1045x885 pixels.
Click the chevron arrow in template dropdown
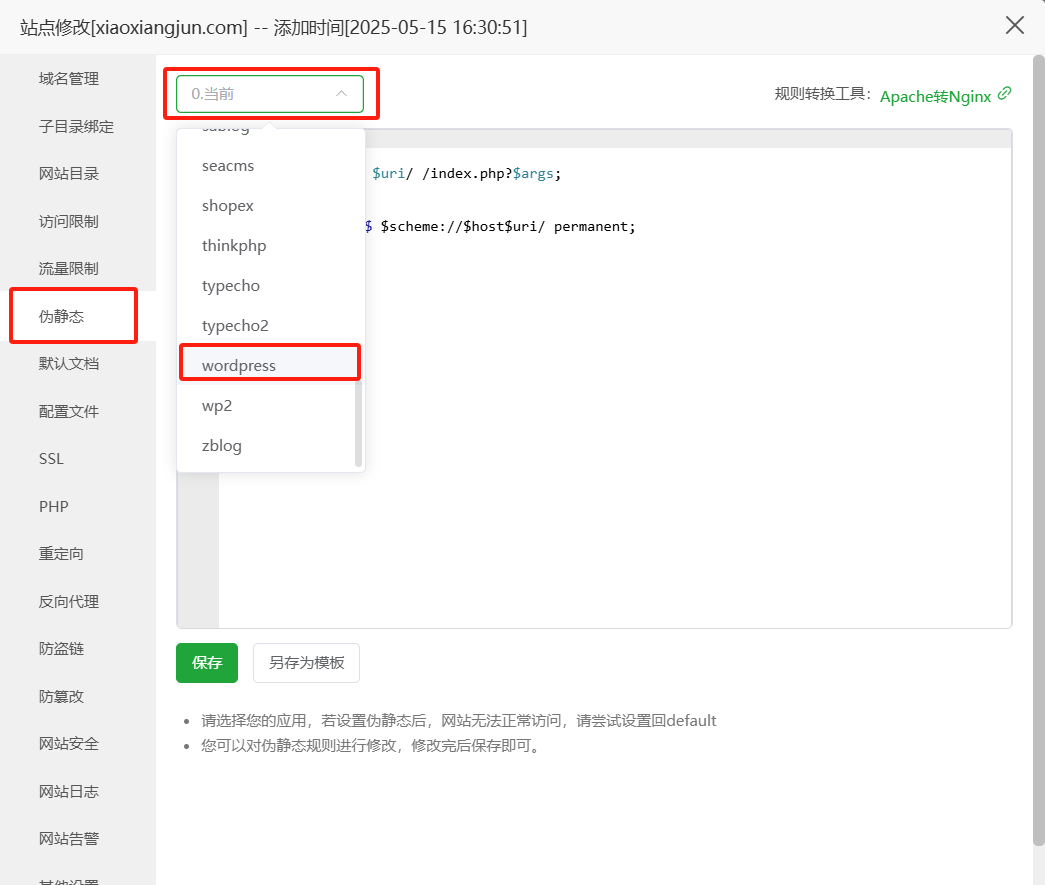tap(341, 94)
